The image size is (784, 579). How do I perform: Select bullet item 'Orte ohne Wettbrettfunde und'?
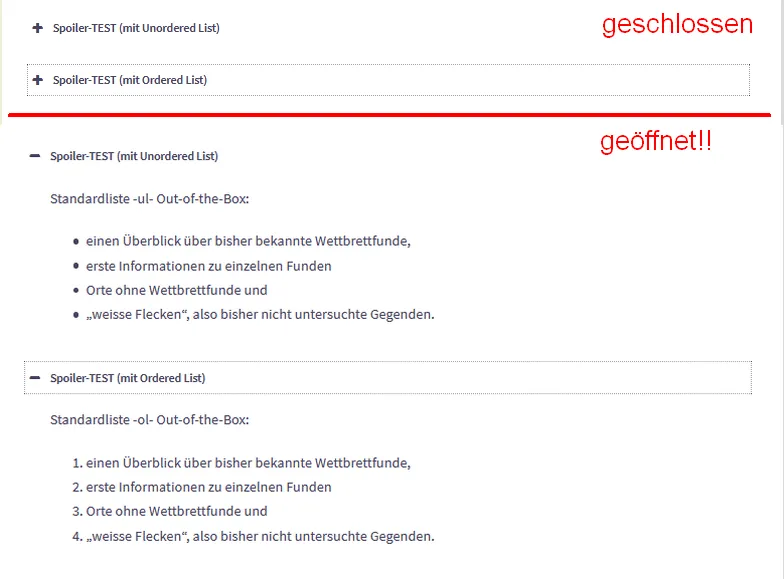pos(176,290)
